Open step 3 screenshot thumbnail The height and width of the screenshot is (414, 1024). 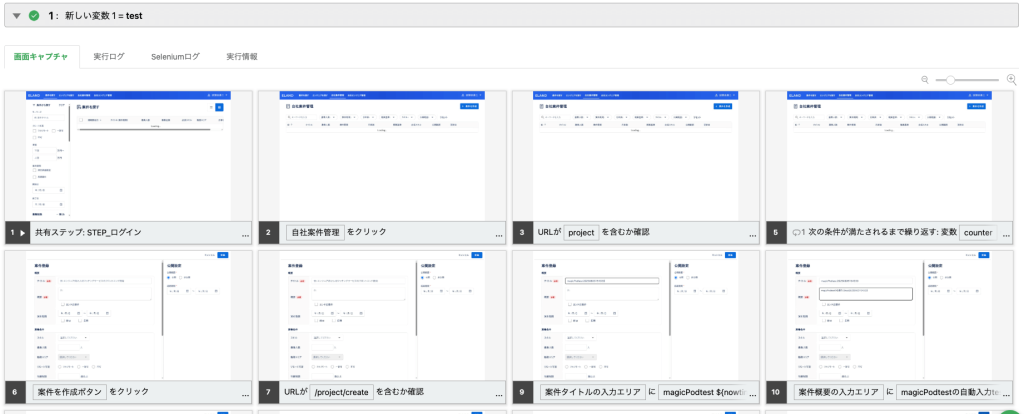pyautogui.click(x=635, y=155)
